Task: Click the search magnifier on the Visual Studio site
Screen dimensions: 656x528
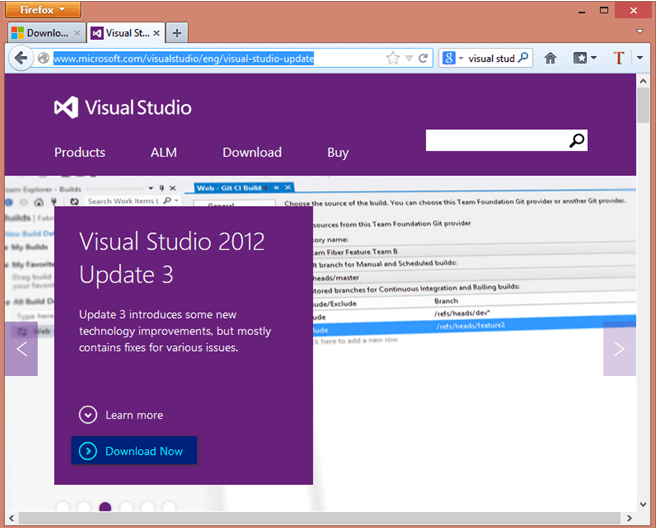Action: click(577, 141)
